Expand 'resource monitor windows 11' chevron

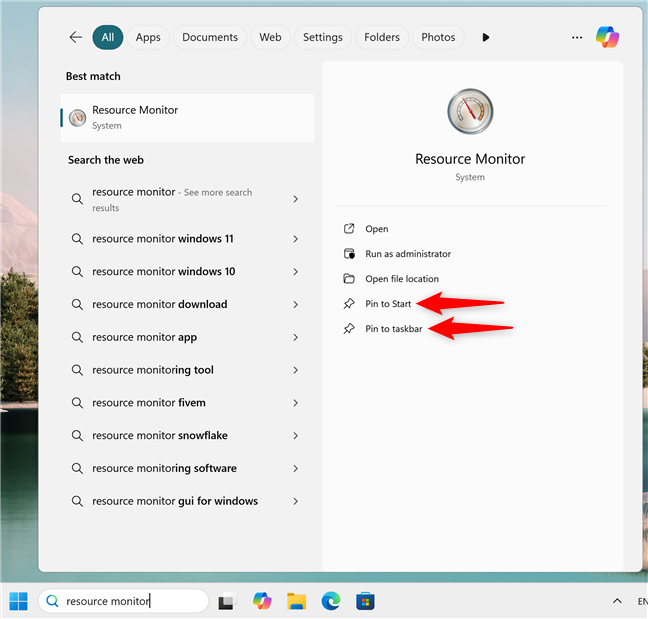295,239
